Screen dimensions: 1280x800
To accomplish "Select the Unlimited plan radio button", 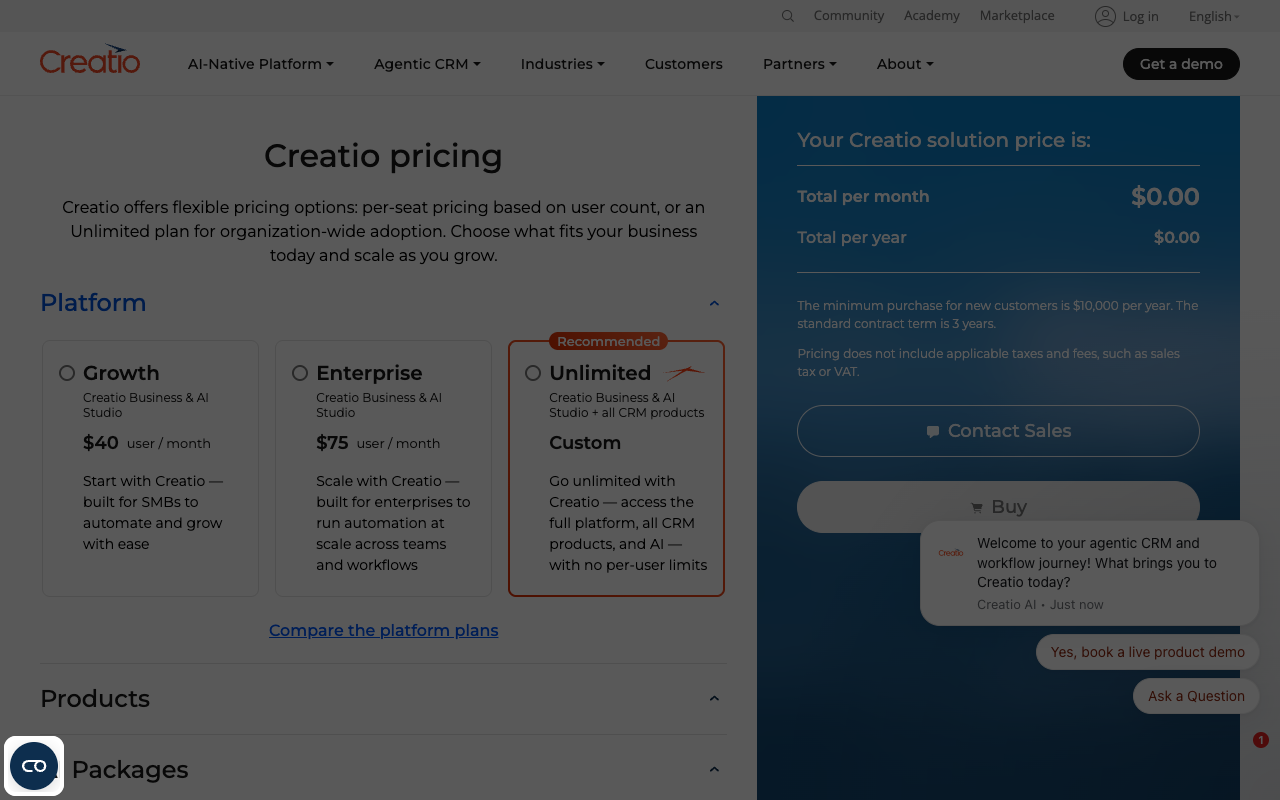I will 533,373.
